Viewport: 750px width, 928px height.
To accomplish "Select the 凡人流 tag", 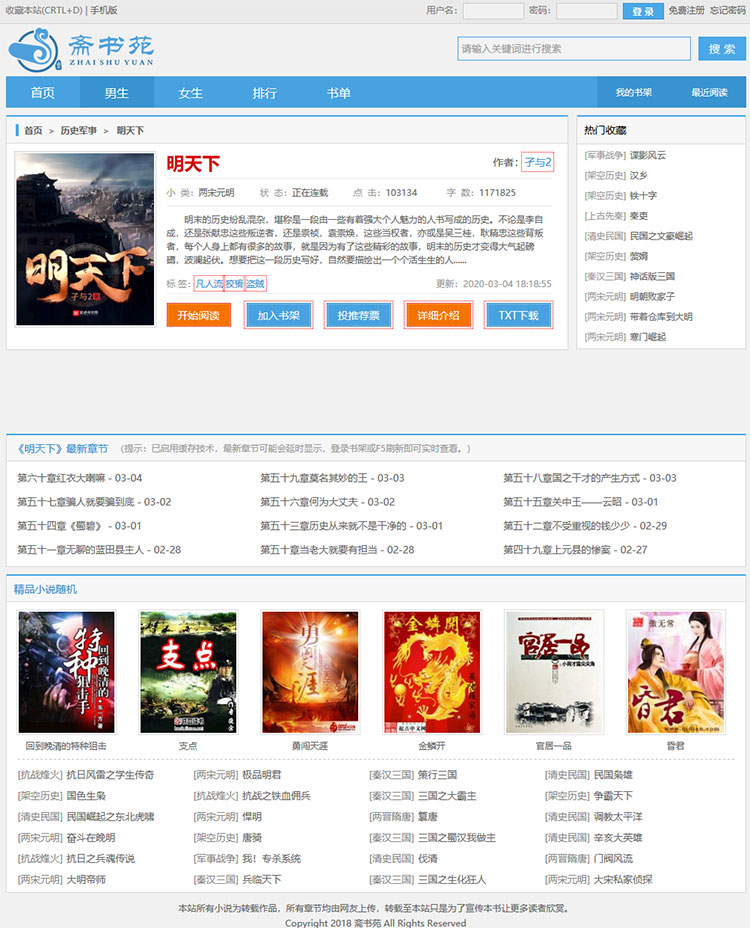I will [x=209, y=283].
